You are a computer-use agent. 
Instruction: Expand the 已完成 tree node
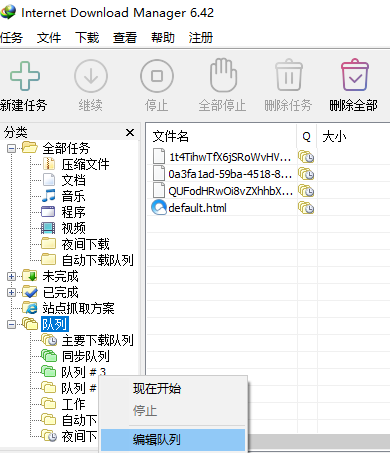click(11, 292)
